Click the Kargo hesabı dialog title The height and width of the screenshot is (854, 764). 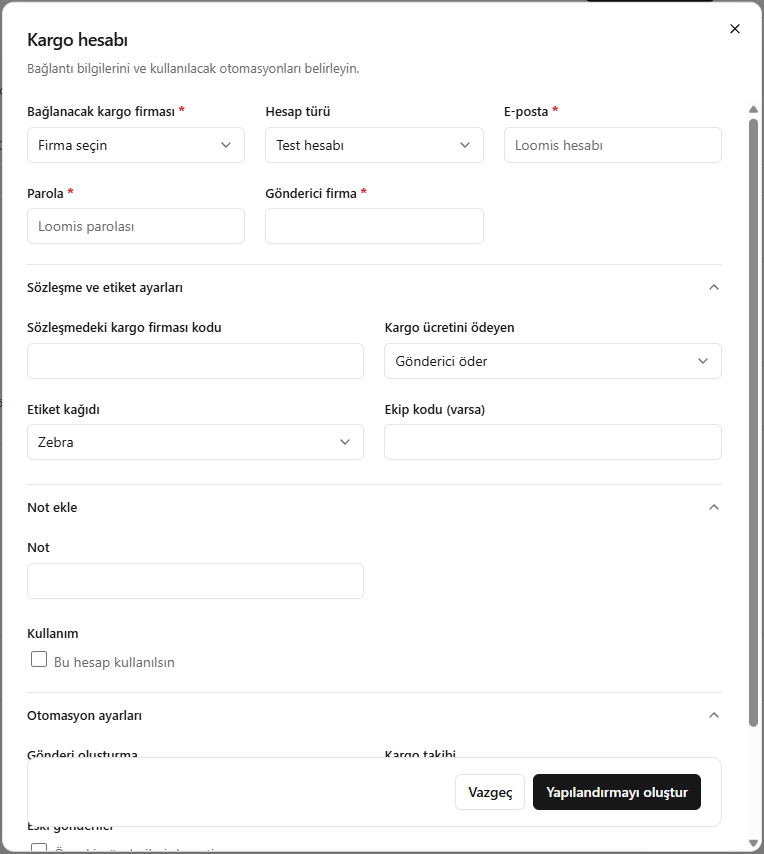coord(77,40)
